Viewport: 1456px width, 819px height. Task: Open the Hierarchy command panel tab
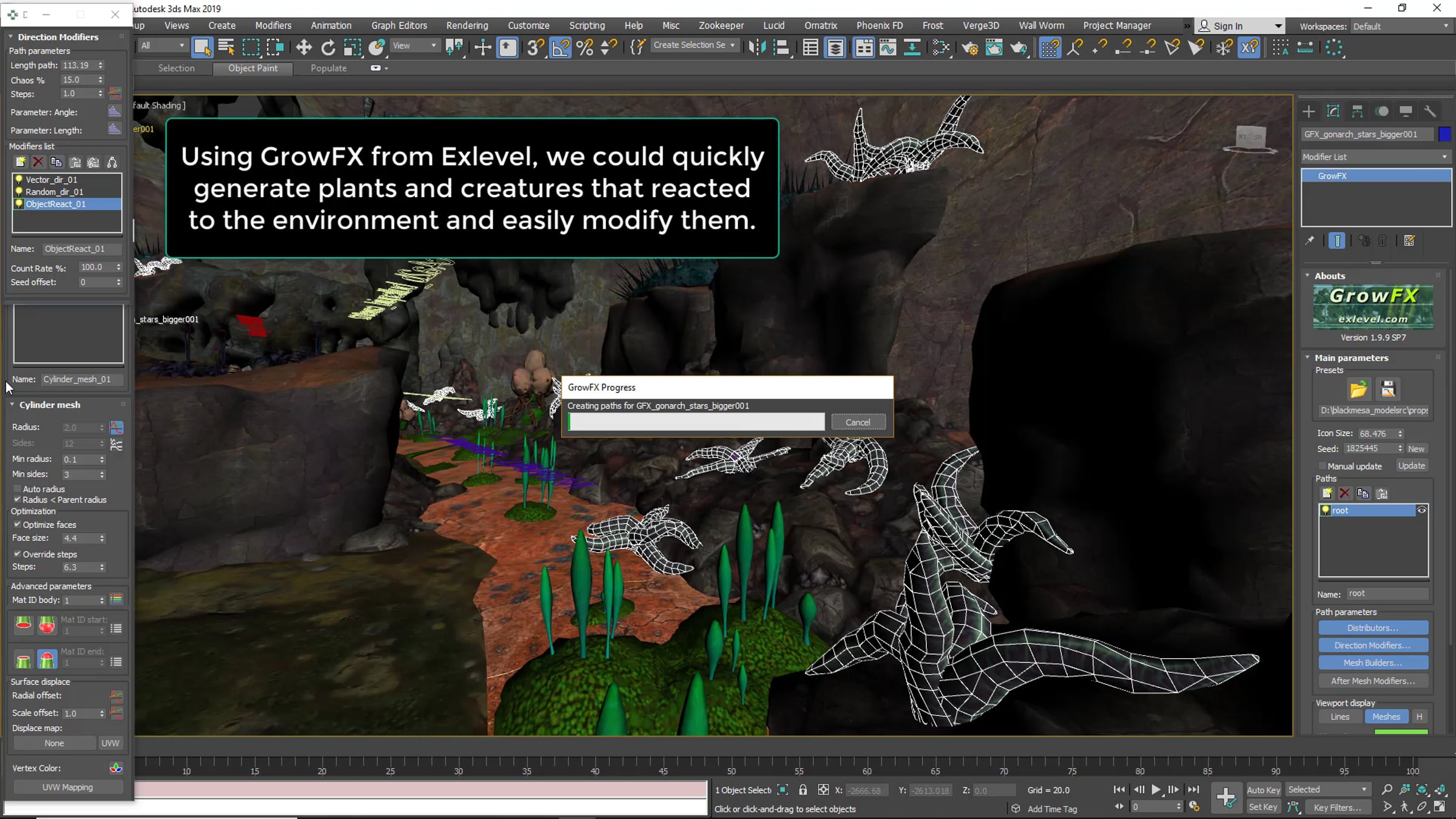(1357, 112)
